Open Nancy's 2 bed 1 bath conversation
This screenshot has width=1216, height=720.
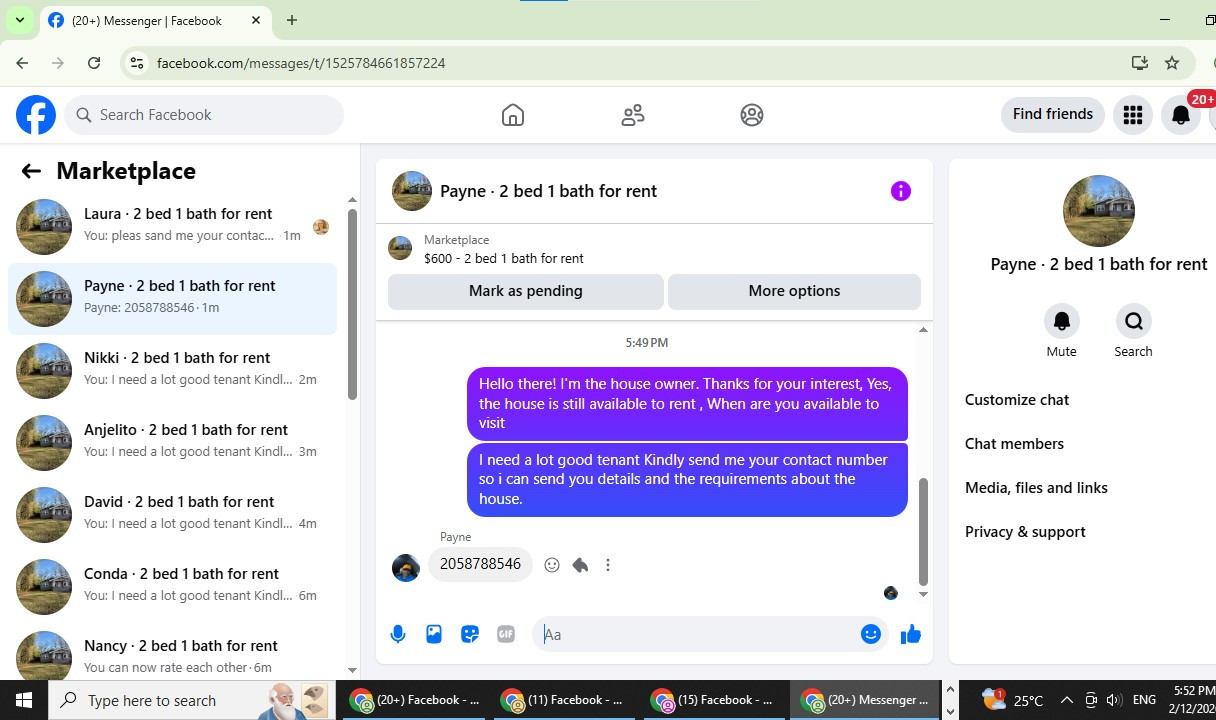point(173,655)
